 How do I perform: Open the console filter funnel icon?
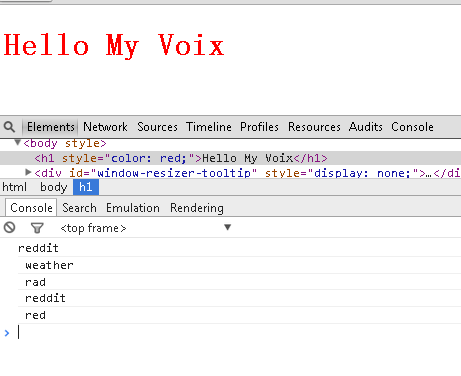[37, 228]
